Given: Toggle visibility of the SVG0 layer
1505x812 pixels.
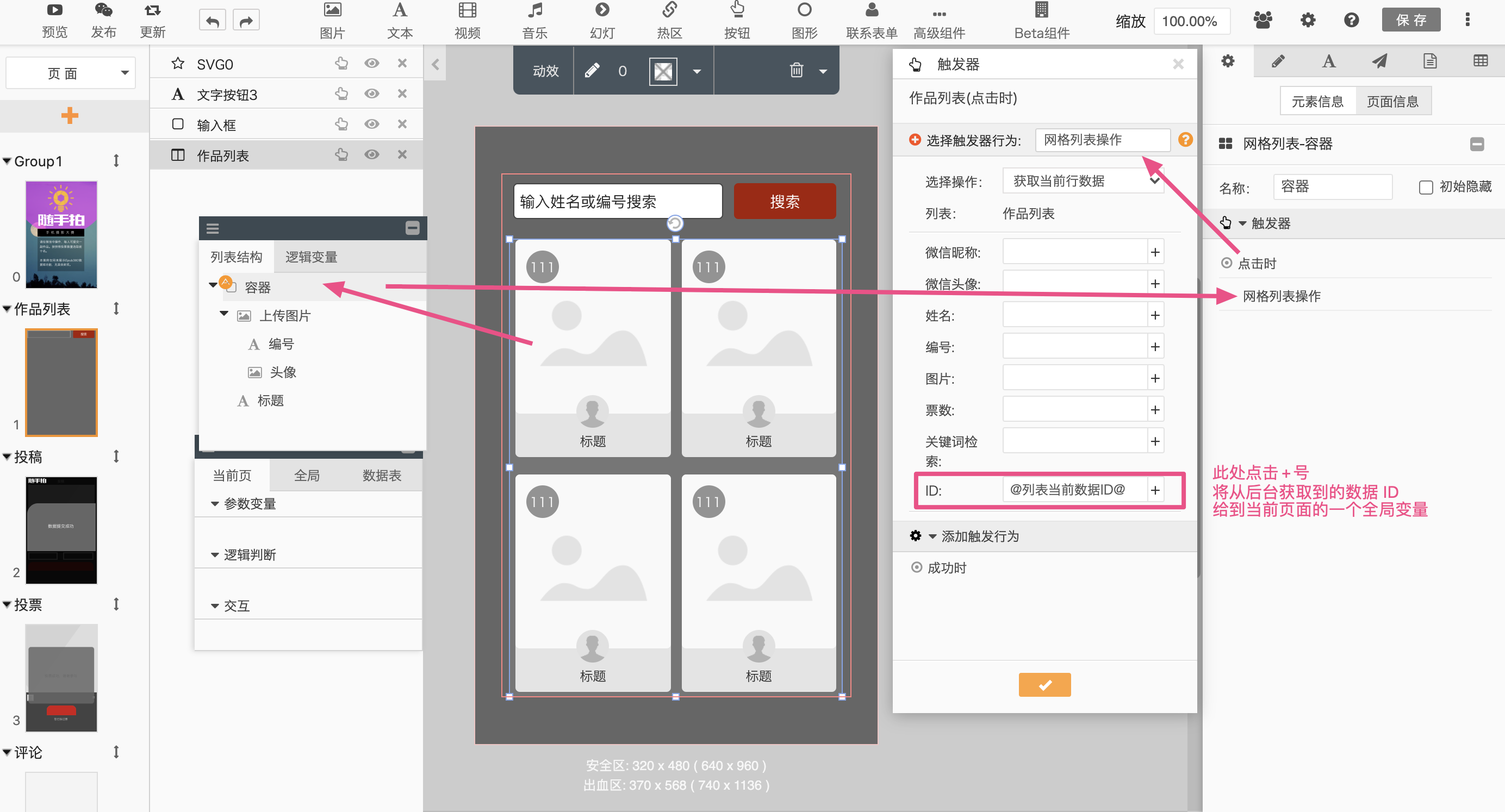Looking at the screenshot, I should point(371,63).
